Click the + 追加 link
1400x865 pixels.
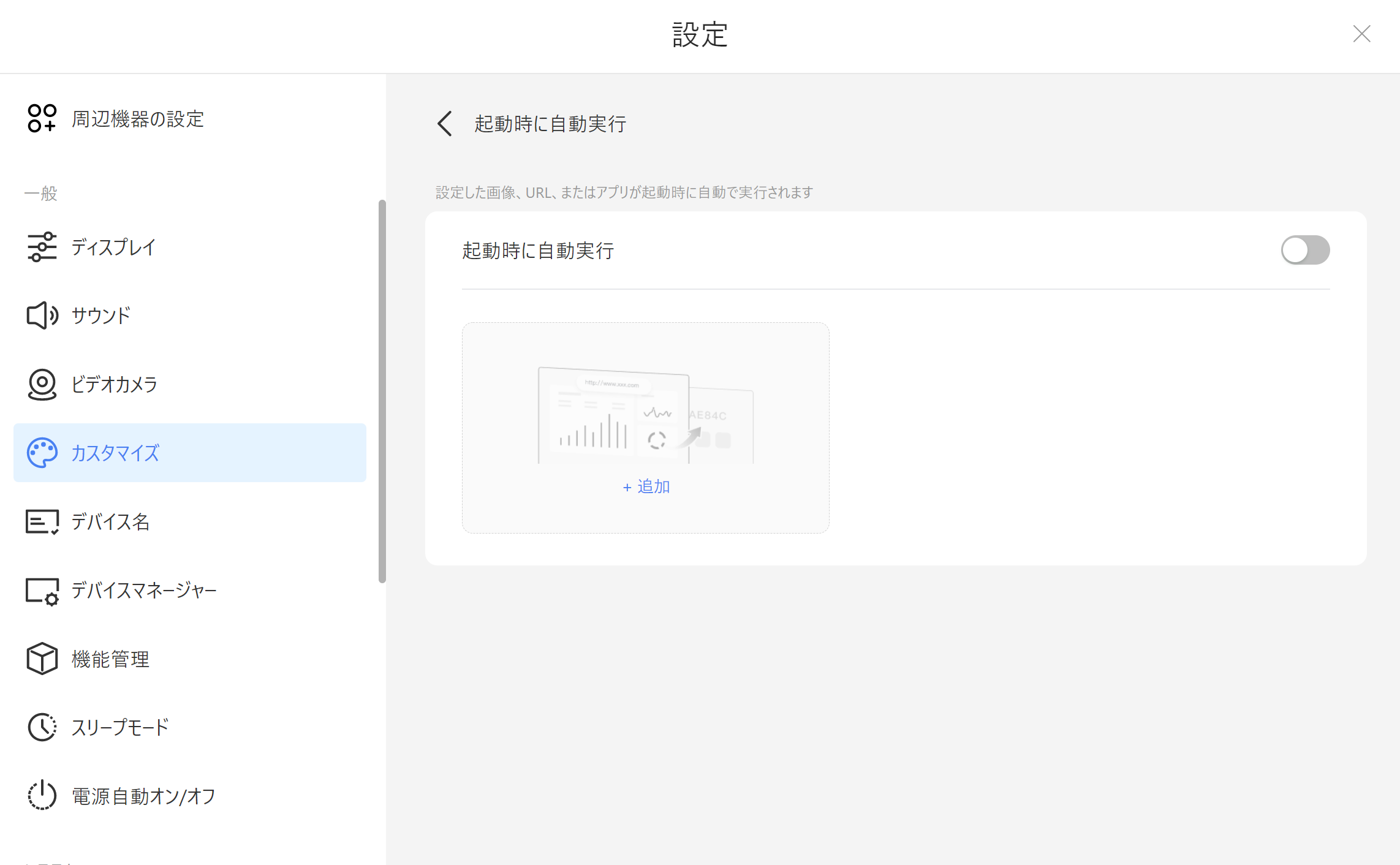(646, 486)
